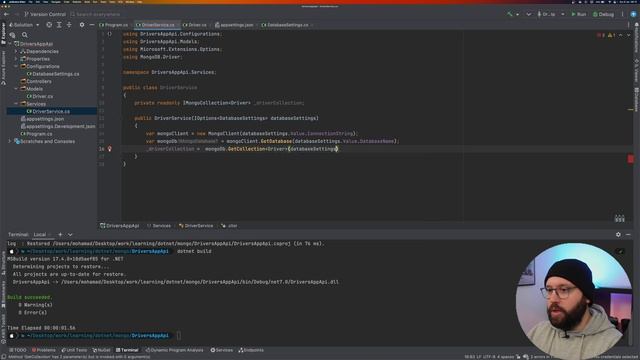Open the Version Control menu
Image resolution: width=640 pixels, height=360 pixels.
[44, 14]
